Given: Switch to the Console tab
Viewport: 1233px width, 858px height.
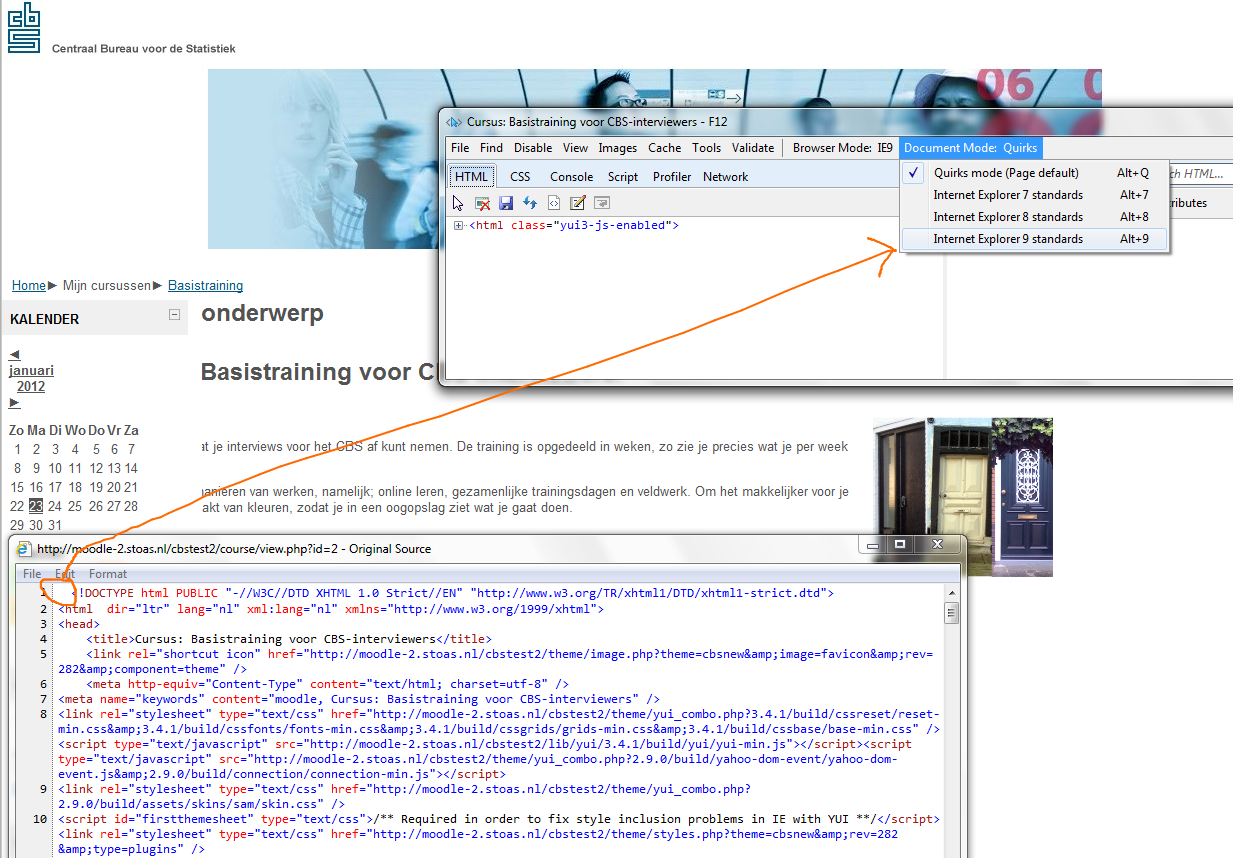Looking at the screenshot, I should [x=571, y=177].
